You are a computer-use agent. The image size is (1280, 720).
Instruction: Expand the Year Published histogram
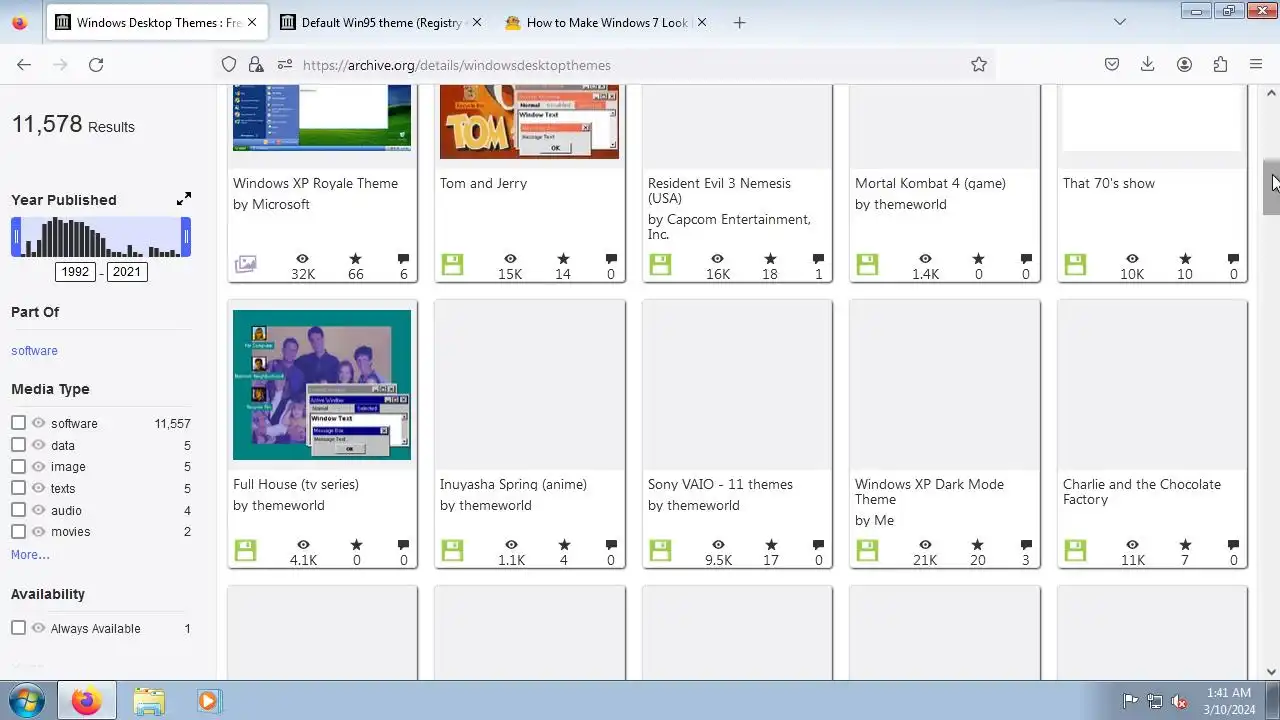(184, 199)
